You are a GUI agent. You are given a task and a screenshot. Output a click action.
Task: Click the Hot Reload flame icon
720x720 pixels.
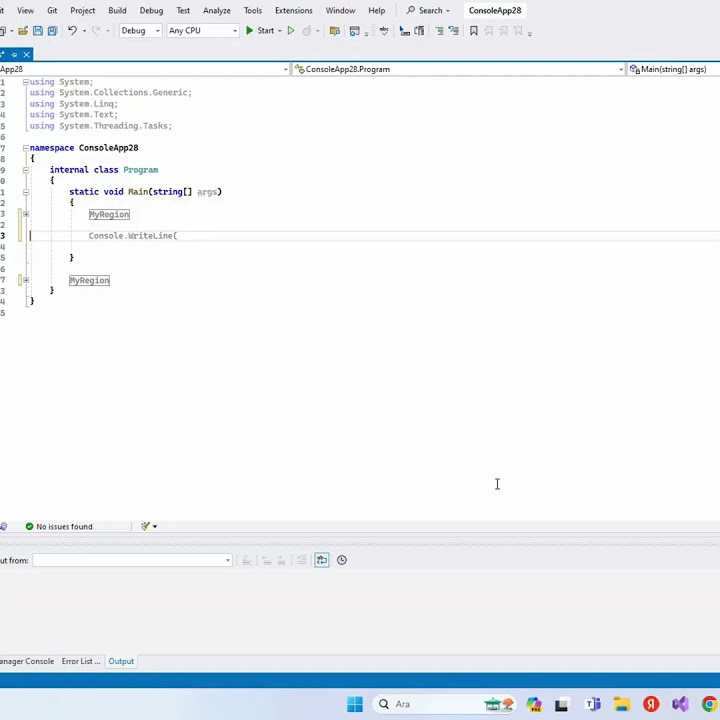[x=306, y=31]
